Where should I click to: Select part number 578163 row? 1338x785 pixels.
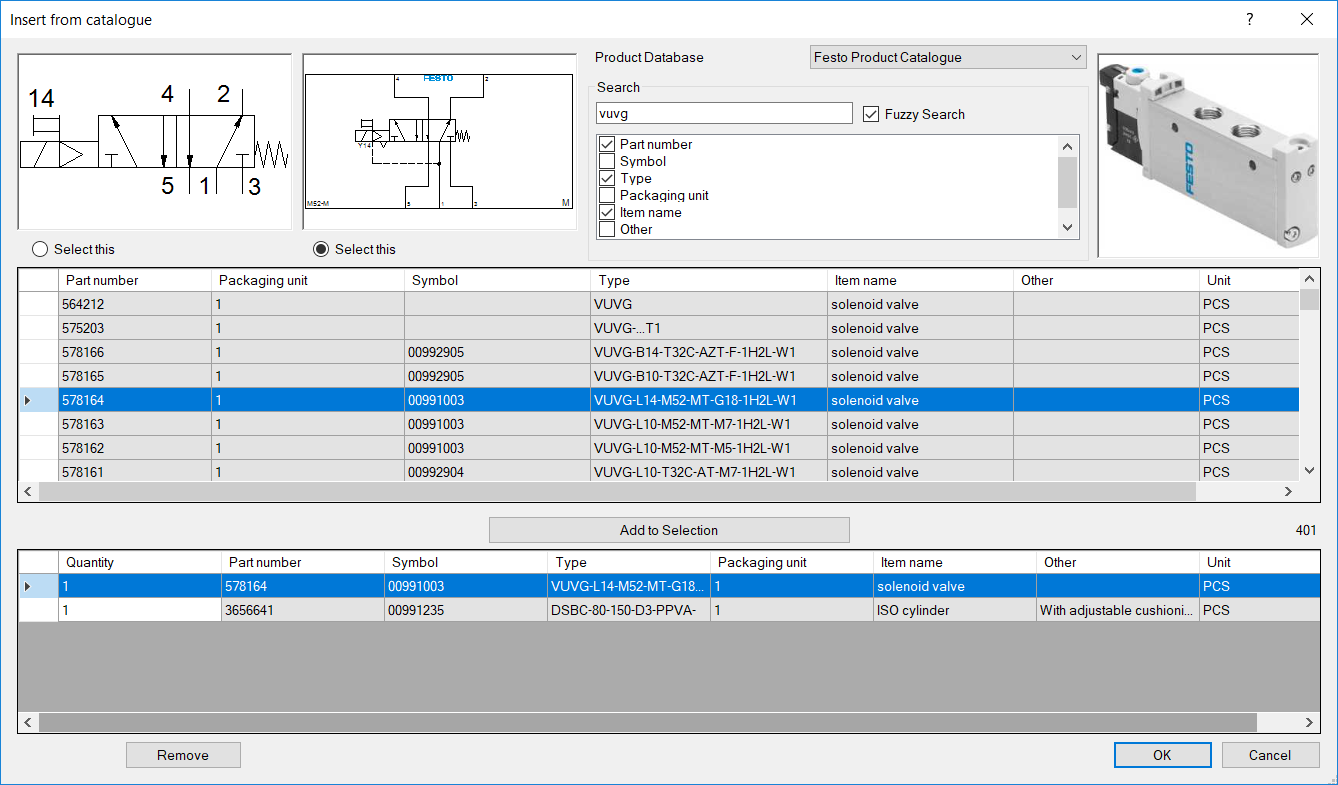[659, 424]
